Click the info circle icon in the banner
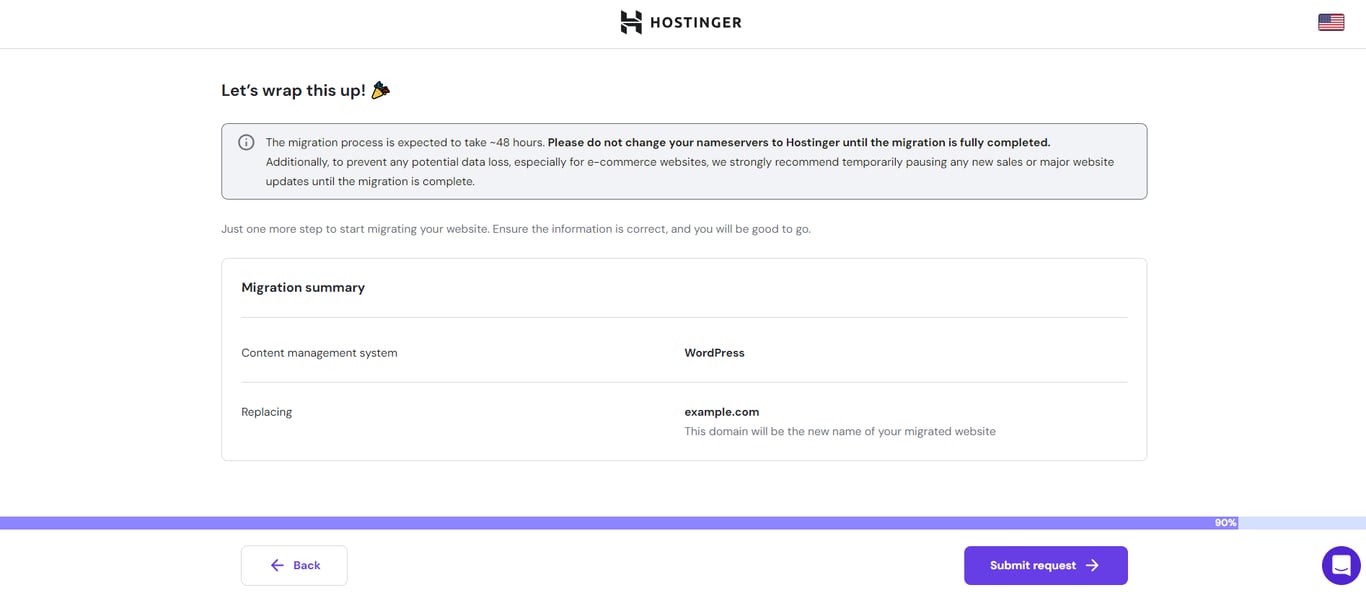The height and width of the screenshot is (598, 1366). (246, 141)
